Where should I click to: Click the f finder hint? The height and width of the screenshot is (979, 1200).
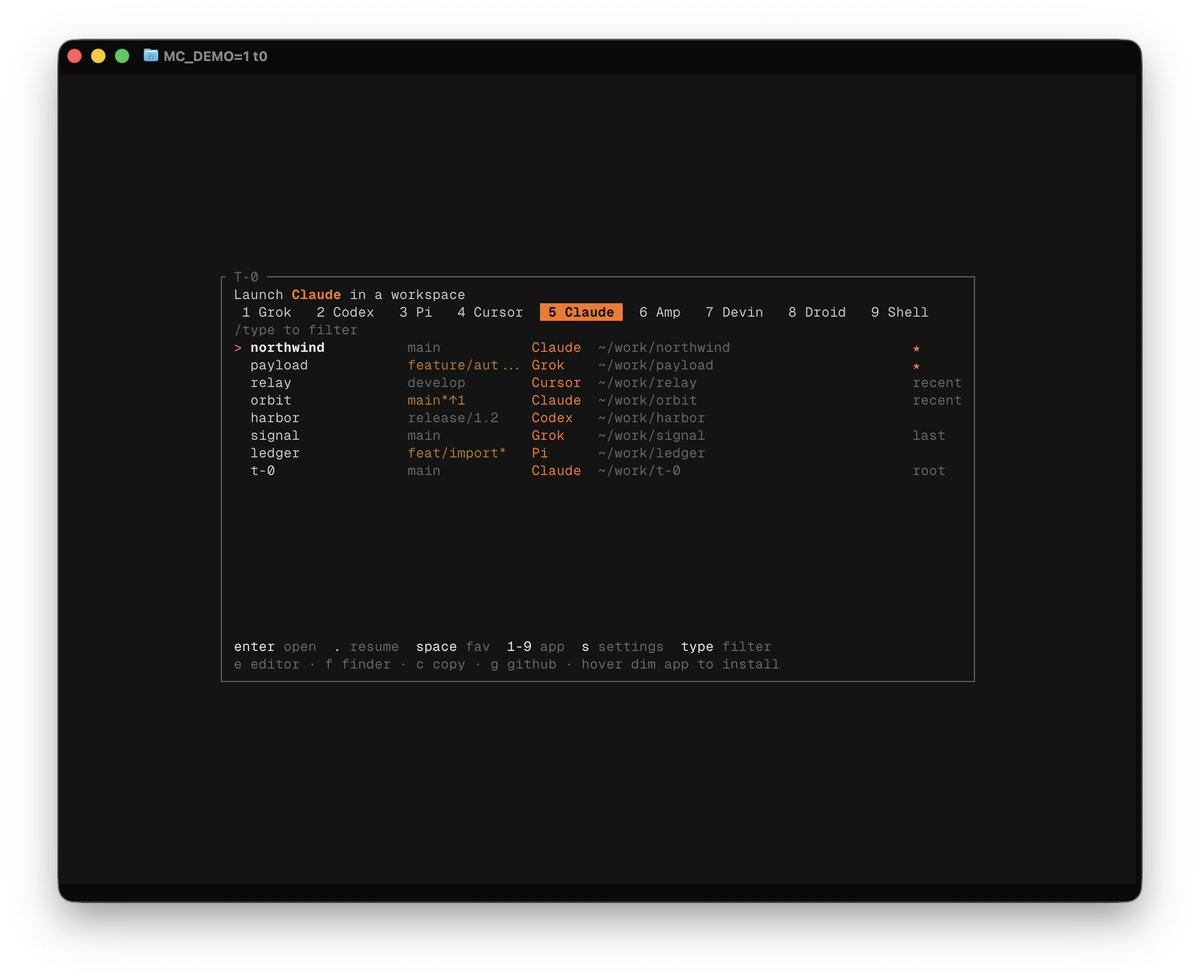click(x=358, y=664)
